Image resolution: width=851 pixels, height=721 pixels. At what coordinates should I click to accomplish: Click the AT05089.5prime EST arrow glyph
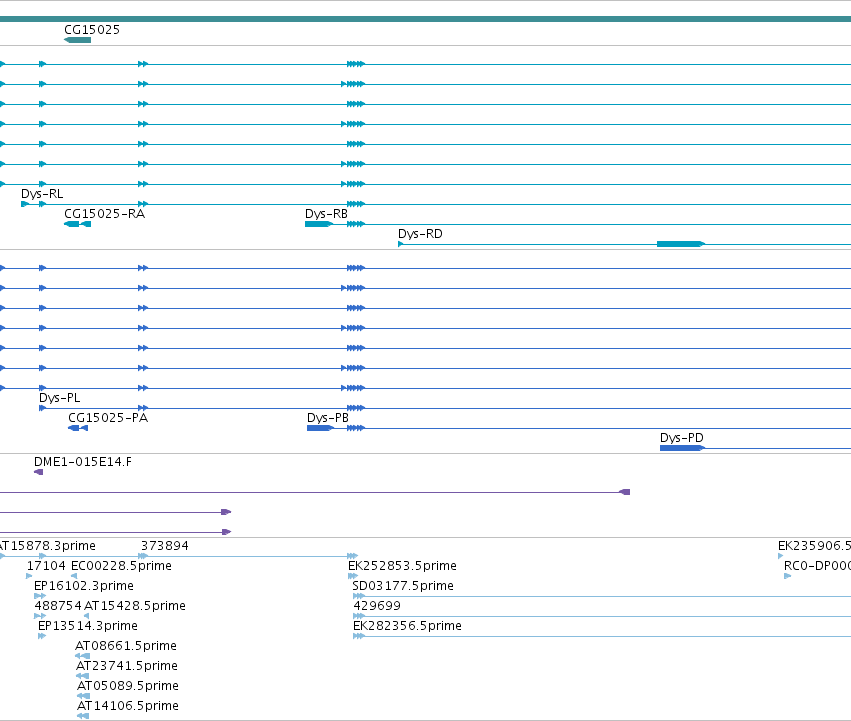[84, 697]
